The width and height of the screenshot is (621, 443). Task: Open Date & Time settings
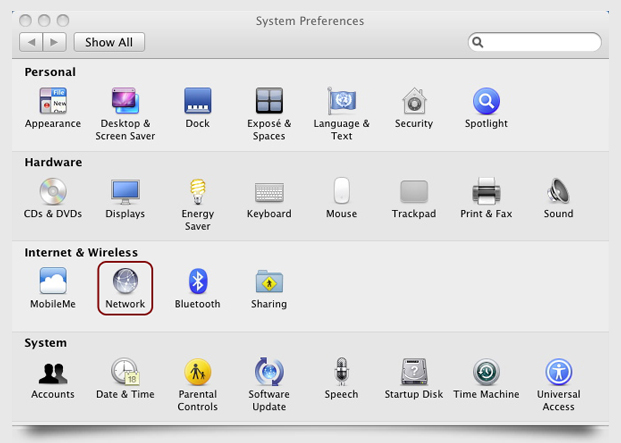pos(125,378)
